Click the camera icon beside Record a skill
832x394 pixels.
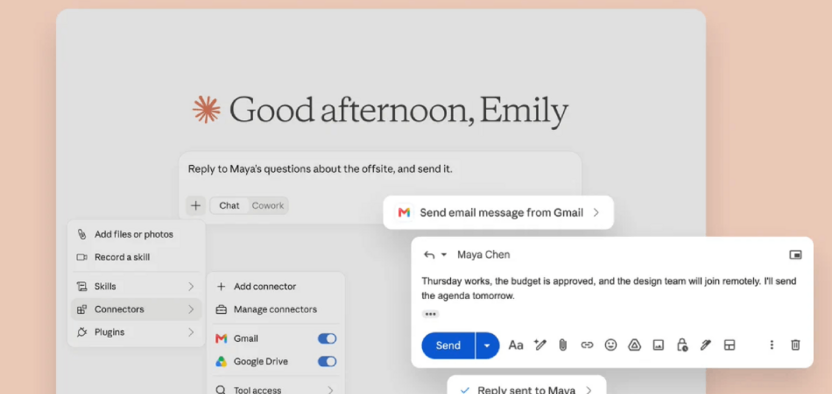pyautogui.click(x=82, y=257)
